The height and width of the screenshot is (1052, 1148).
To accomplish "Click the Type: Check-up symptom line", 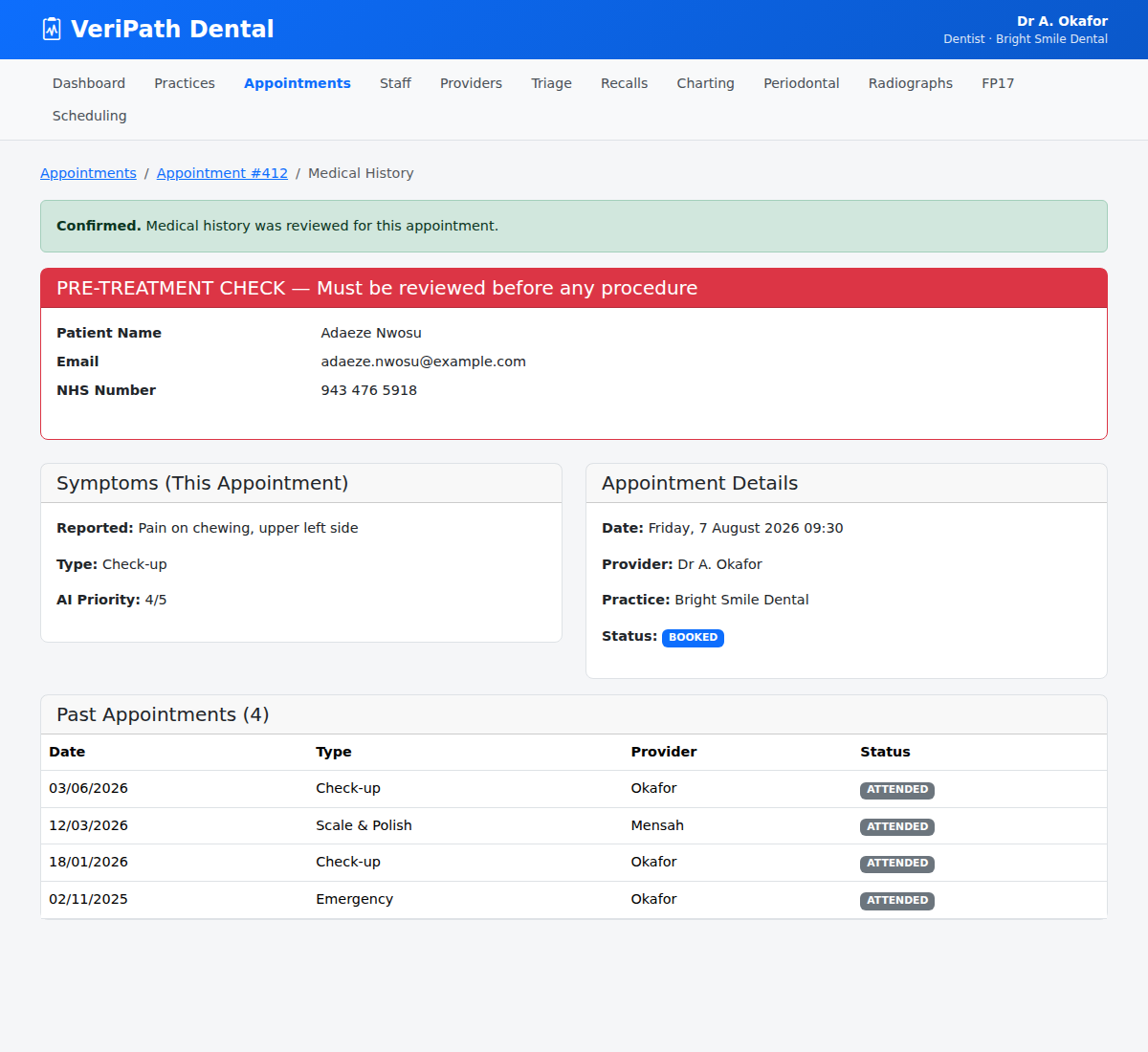I will (112, 564).
